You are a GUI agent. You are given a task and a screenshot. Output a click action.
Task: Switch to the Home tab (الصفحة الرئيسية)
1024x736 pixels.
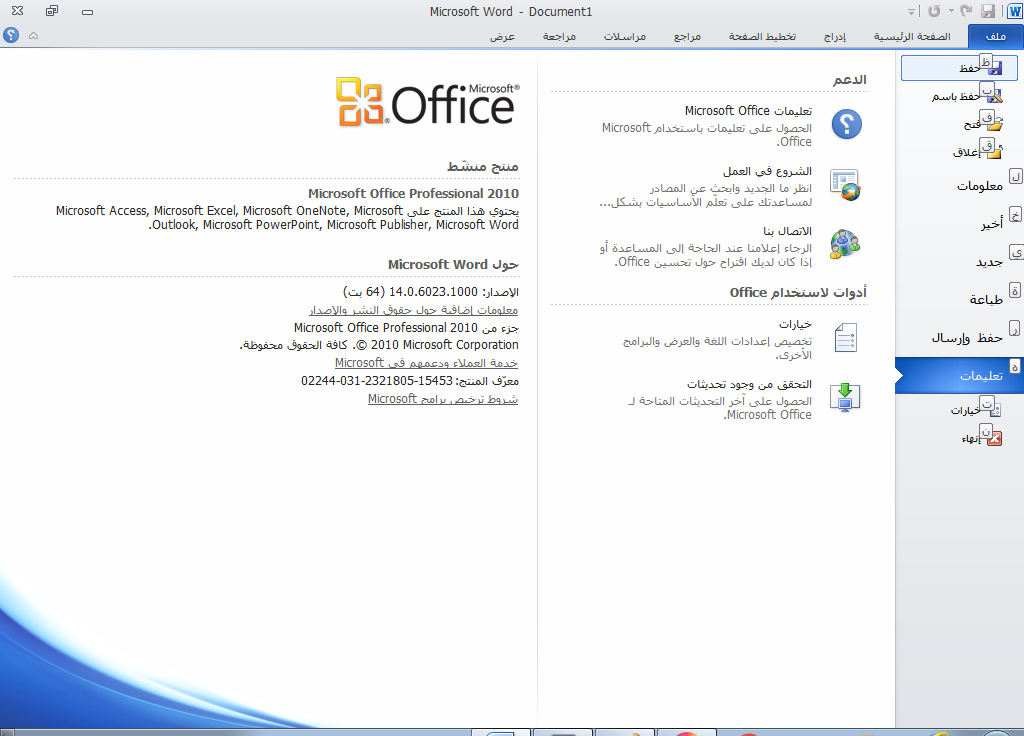(x=910, y=36)
